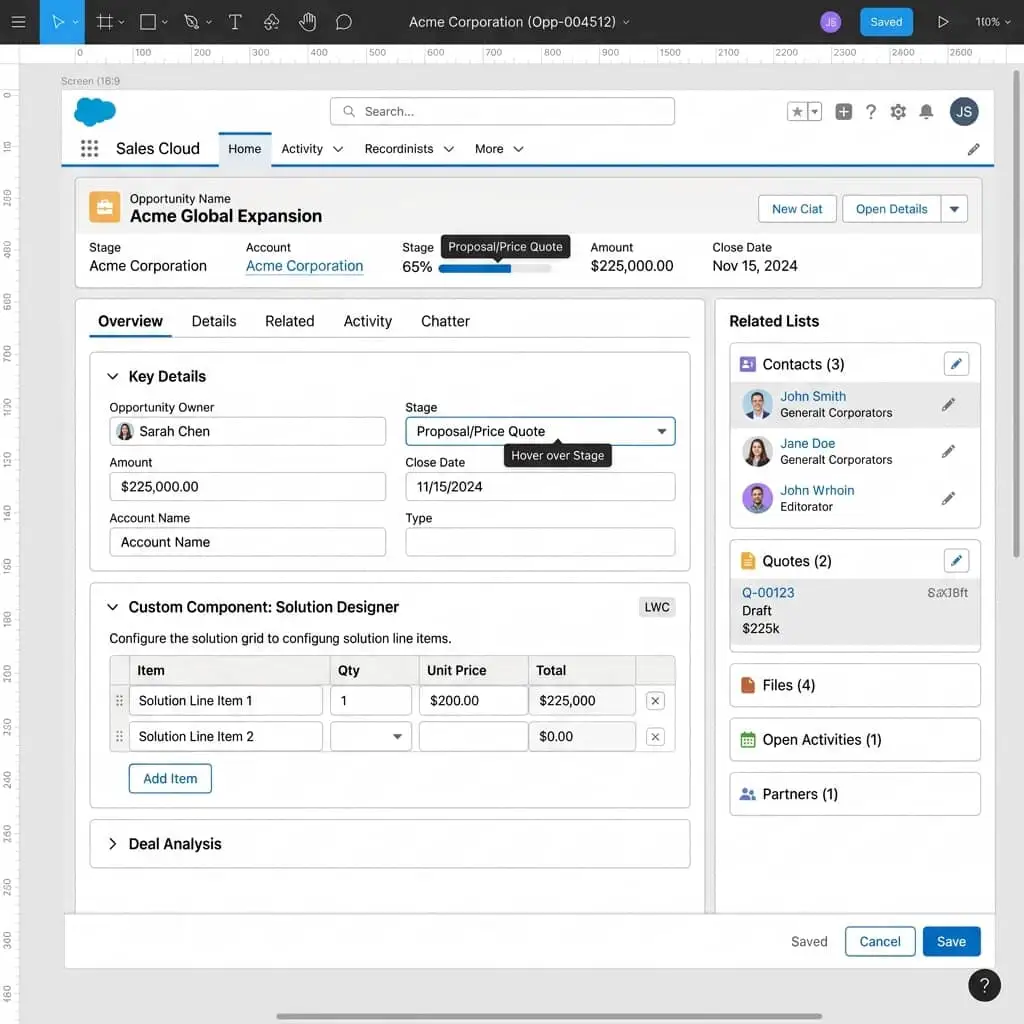Click the orange opportunity briefcase icon
This screenshot has height=1024, width=1024.
104,208
